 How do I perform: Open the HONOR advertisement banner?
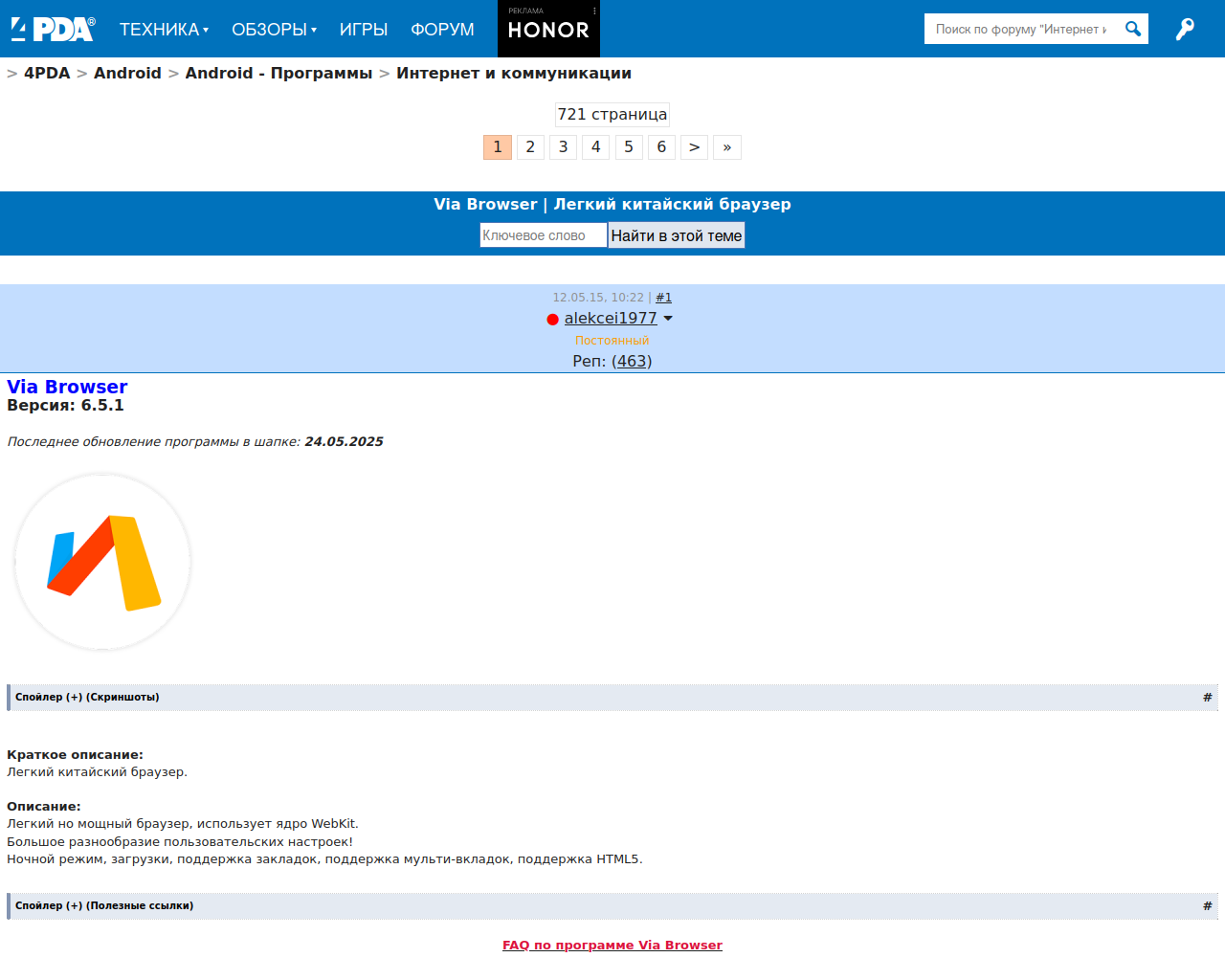548,29
